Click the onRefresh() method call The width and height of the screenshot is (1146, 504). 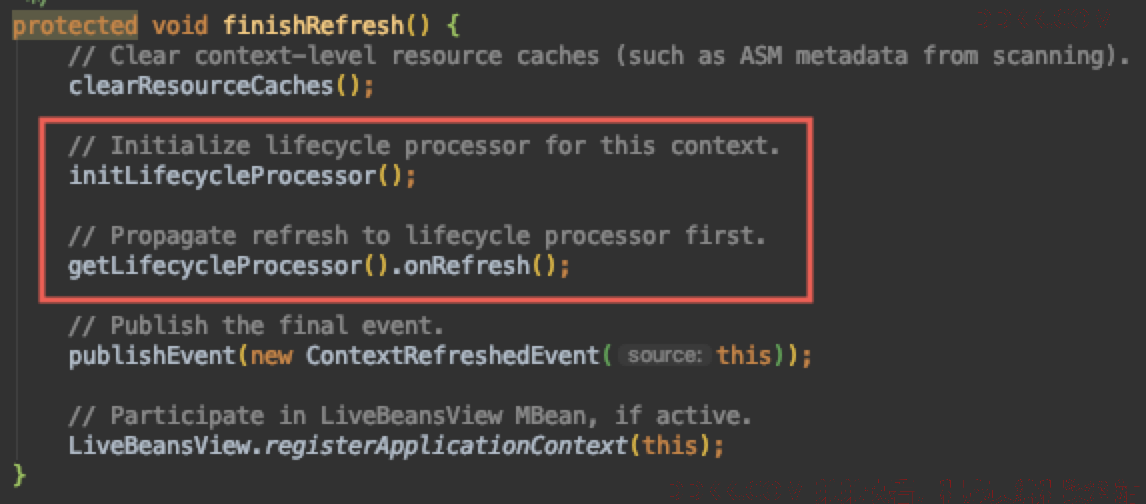pyautogui.click(x=479, y=266)
